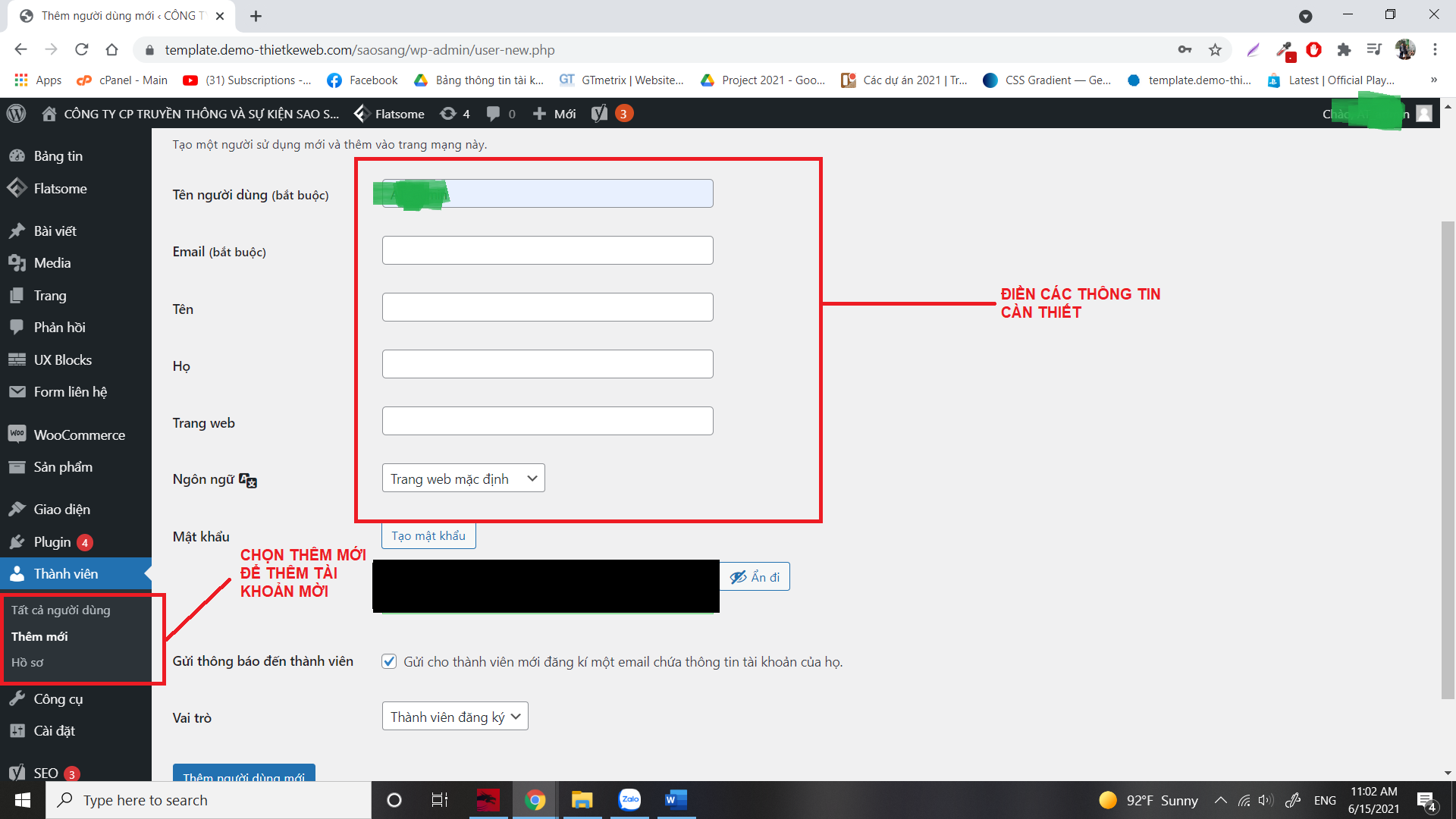Screen dimensions: 1456x819
Task: Show hidden system tray icons chevron
Action: point(1220,800)
